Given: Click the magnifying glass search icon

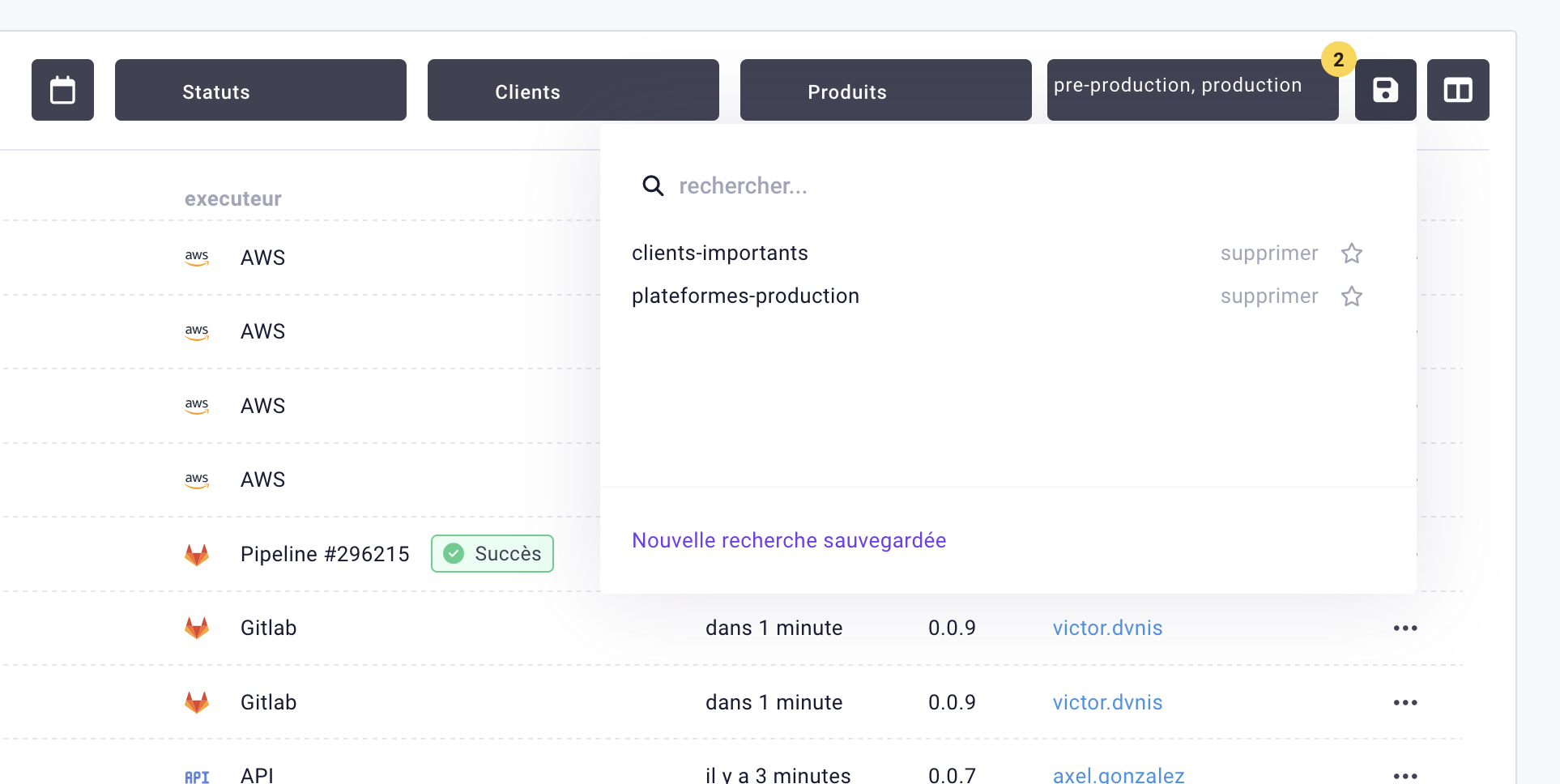Looking at the screenshot, I should click(653, 186).
